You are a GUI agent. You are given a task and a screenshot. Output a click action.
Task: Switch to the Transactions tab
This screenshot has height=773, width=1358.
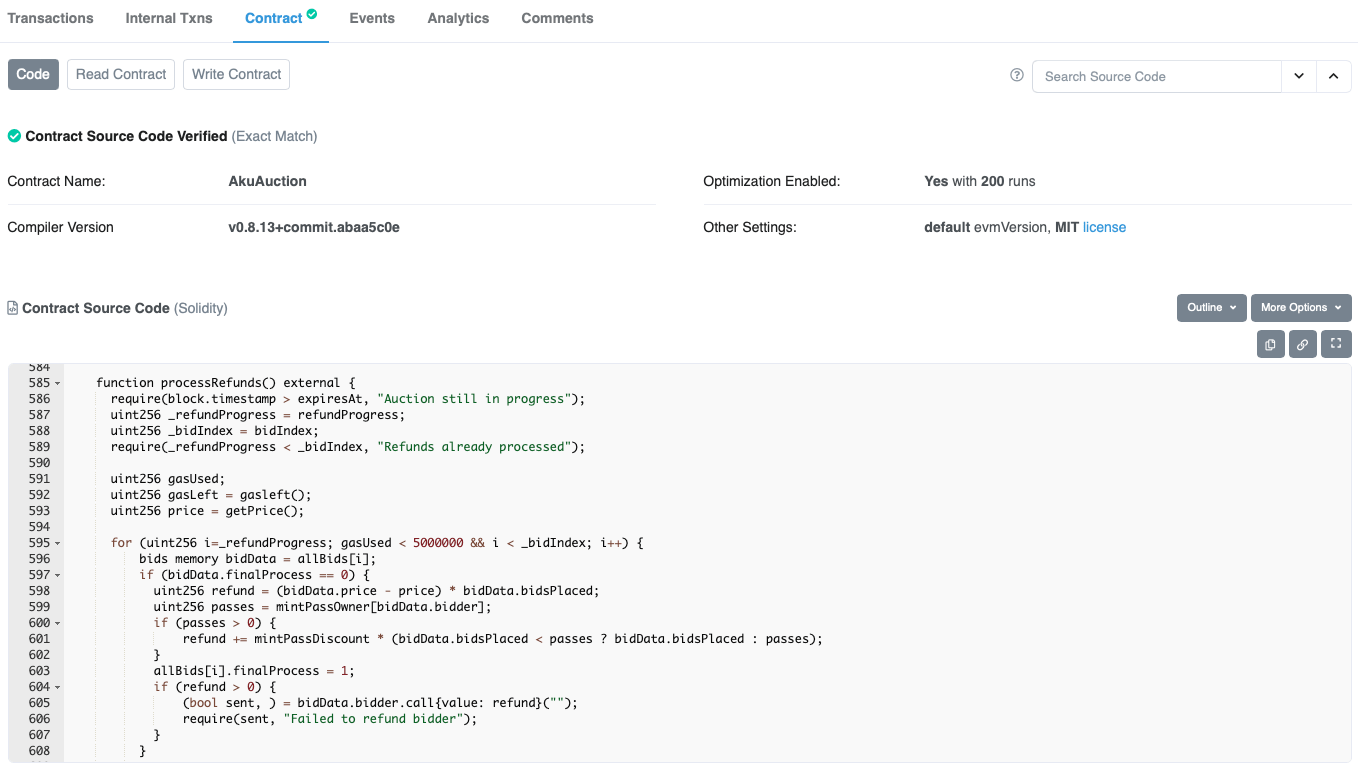click(50, 18)
